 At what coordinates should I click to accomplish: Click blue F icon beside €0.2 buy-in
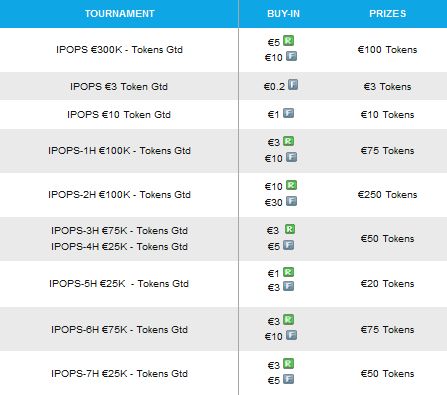coord(293,85)
